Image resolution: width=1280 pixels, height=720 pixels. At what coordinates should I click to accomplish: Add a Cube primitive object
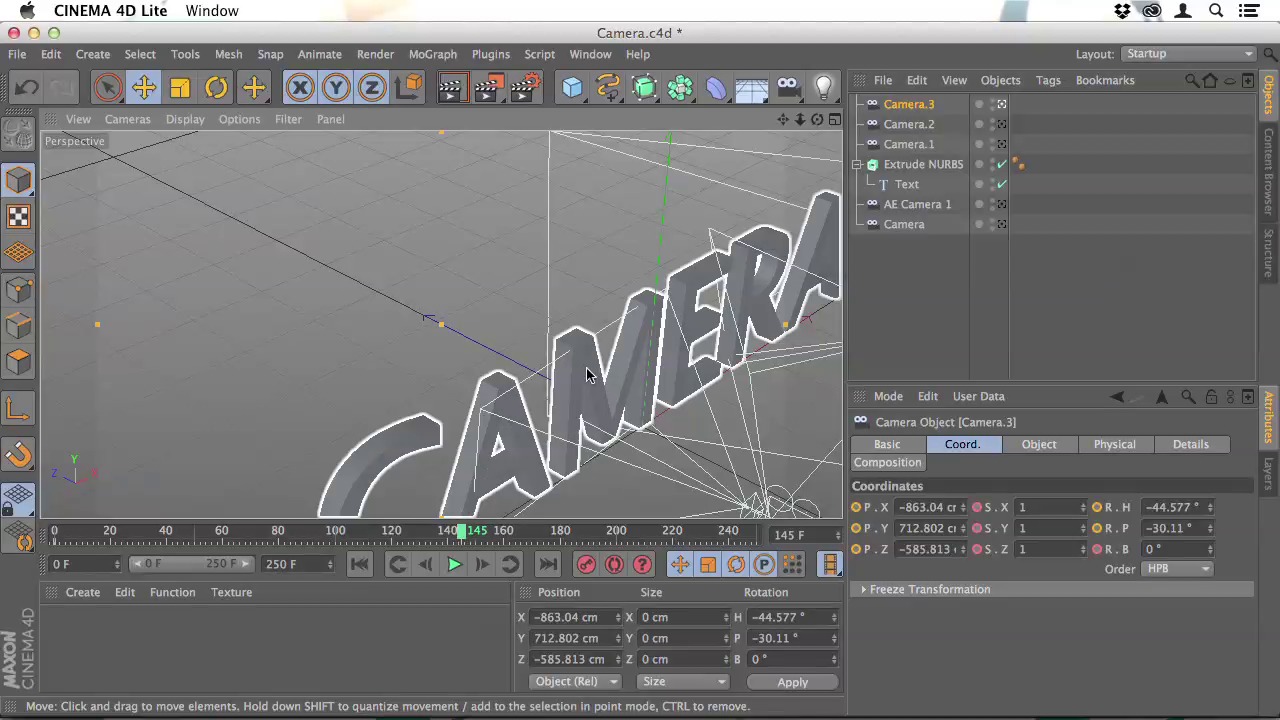coord(572,88)
